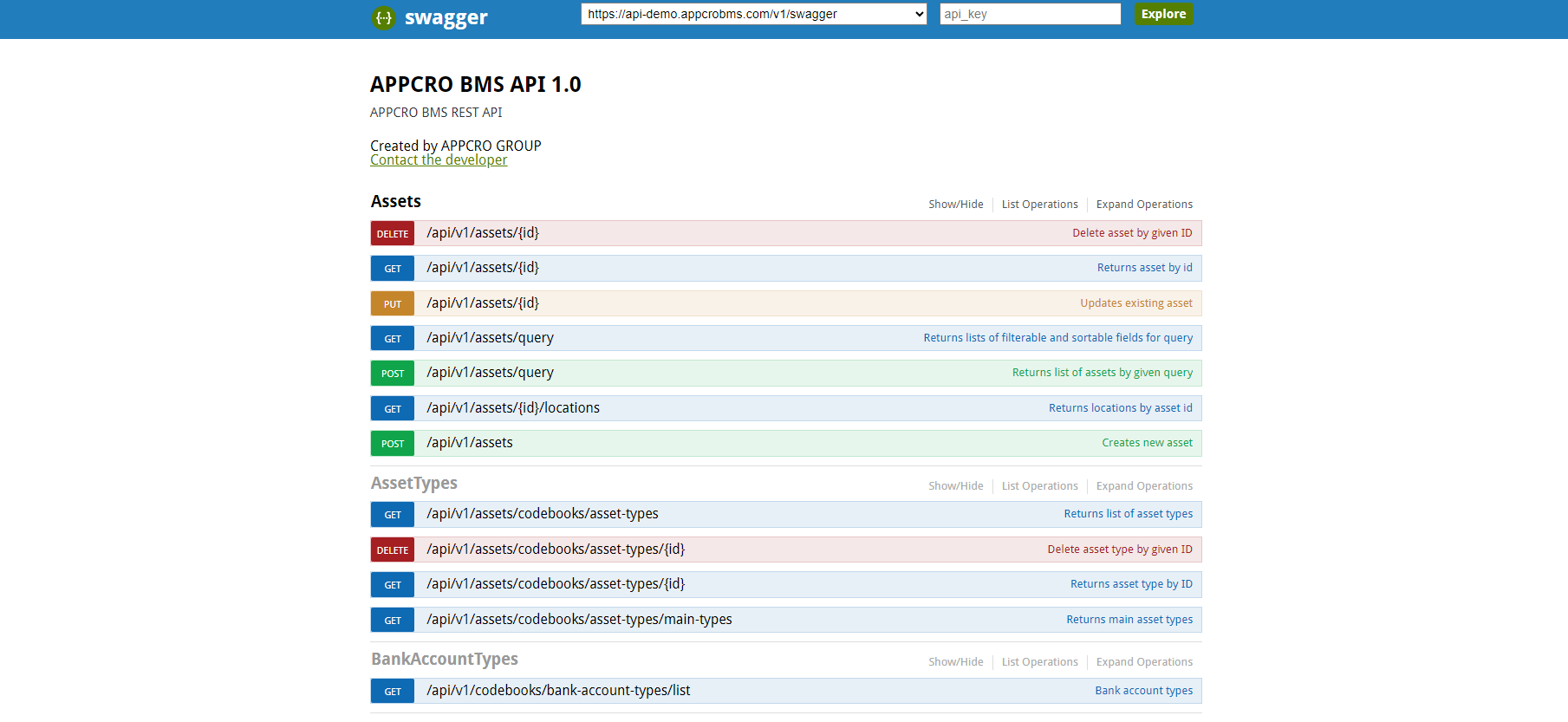This screenshot has height=722, width=1568.
Task: Click the GET badge beside 'Returns asset type by ID'
Action: point(393,585)
